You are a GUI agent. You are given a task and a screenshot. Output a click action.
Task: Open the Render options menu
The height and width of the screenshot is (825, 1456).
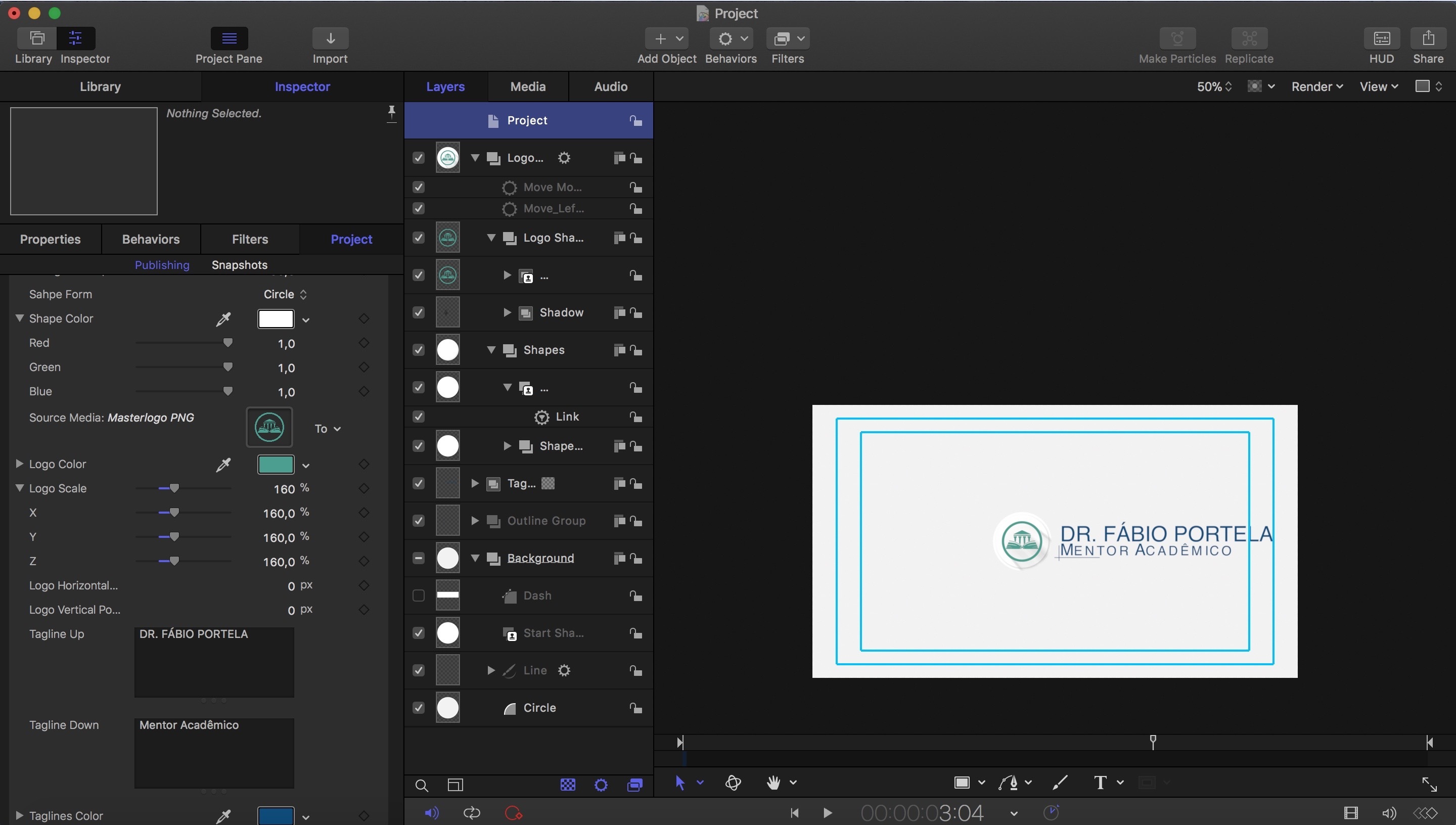coord(1316,86)
